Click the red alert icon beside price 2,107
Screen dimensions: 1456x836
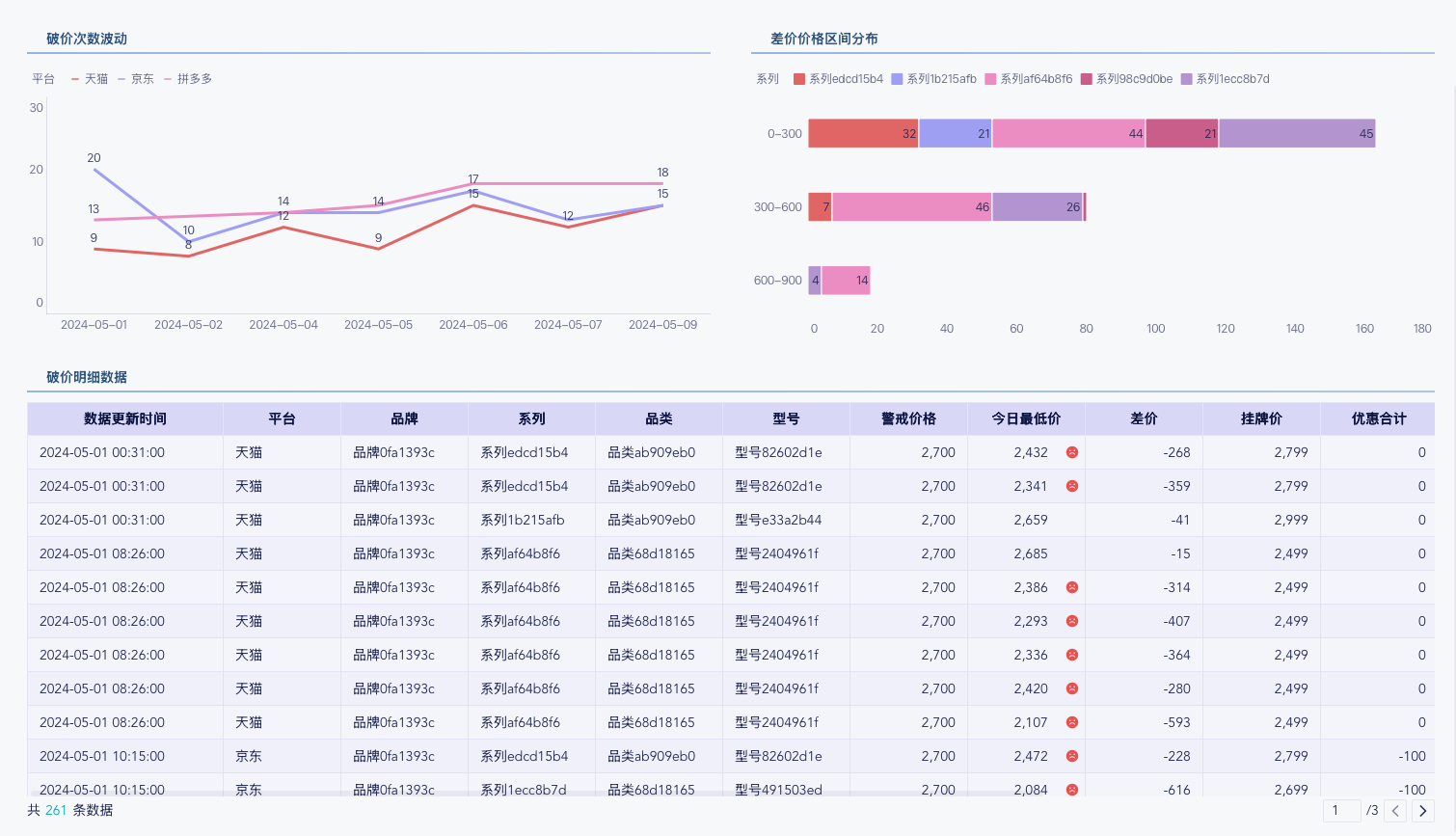(x=1071, y=722)
